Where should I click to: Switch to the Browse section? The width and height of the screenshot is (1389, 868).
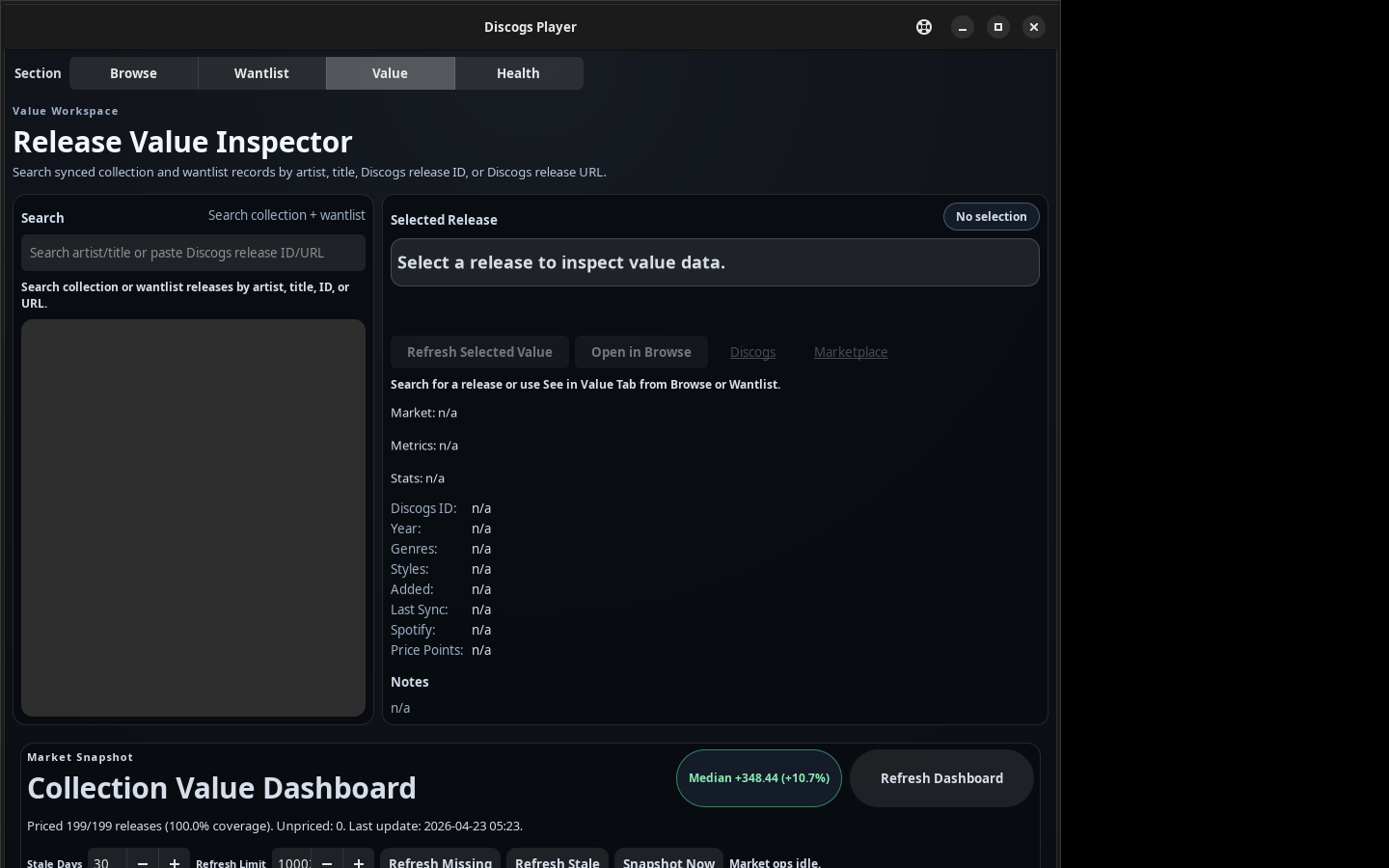point(133,73)
